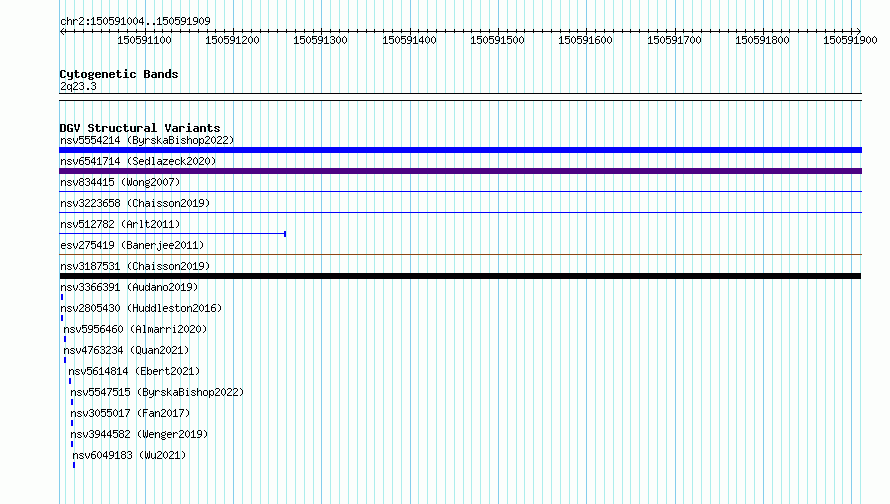This screenshot has width=890, height=504.
Task: Click ruler position 150591100
Action: tap(144, 40)
